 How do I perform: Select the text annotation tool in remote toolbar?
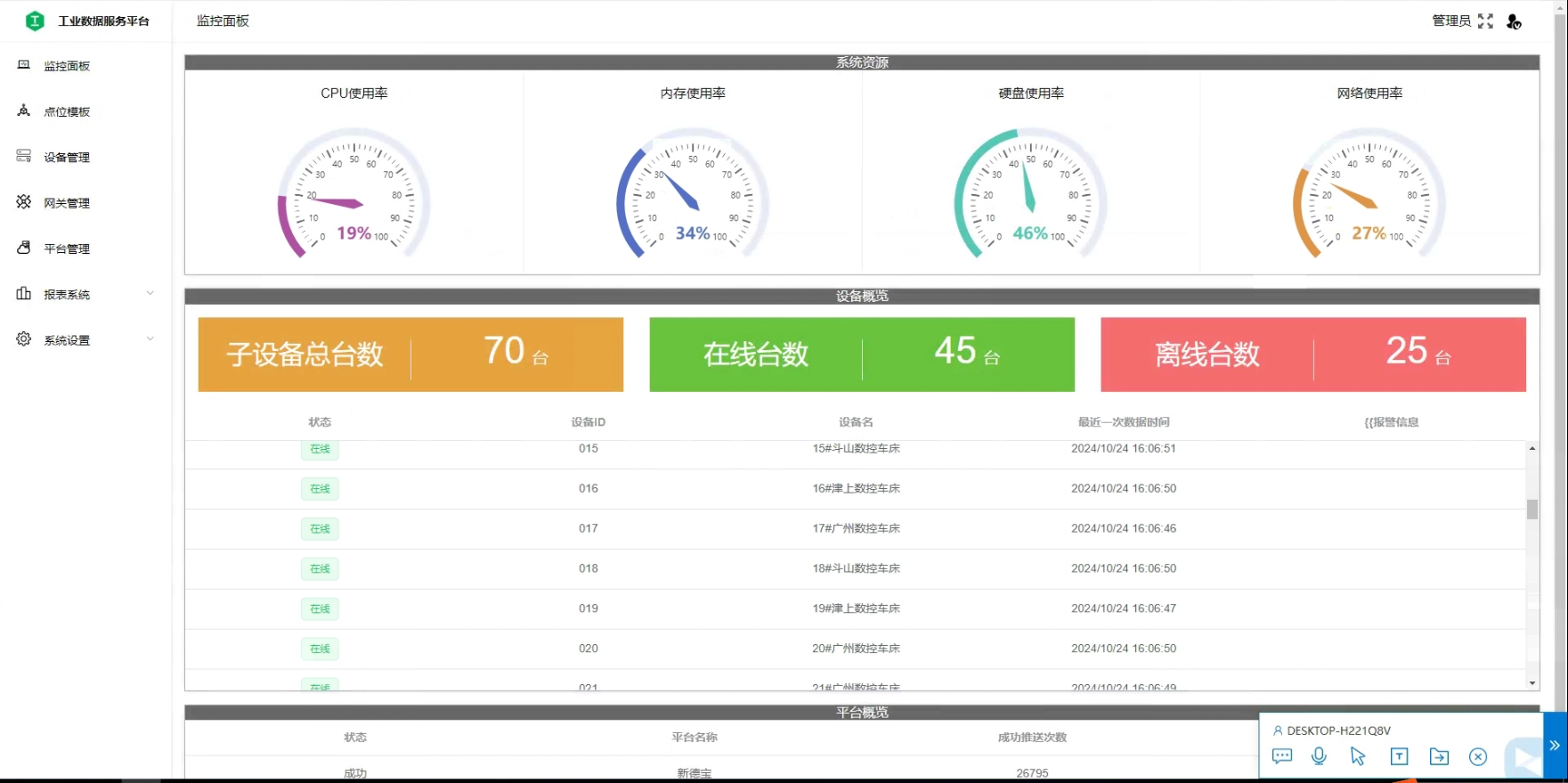pyautogui.click(x=1399, y=756)
